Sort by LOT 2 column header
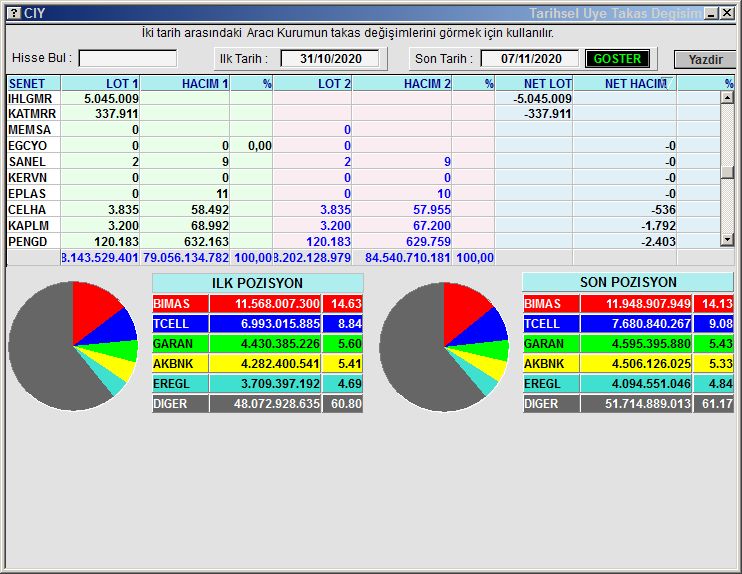Viewport: 742px width, 574px height. [312, 84]
